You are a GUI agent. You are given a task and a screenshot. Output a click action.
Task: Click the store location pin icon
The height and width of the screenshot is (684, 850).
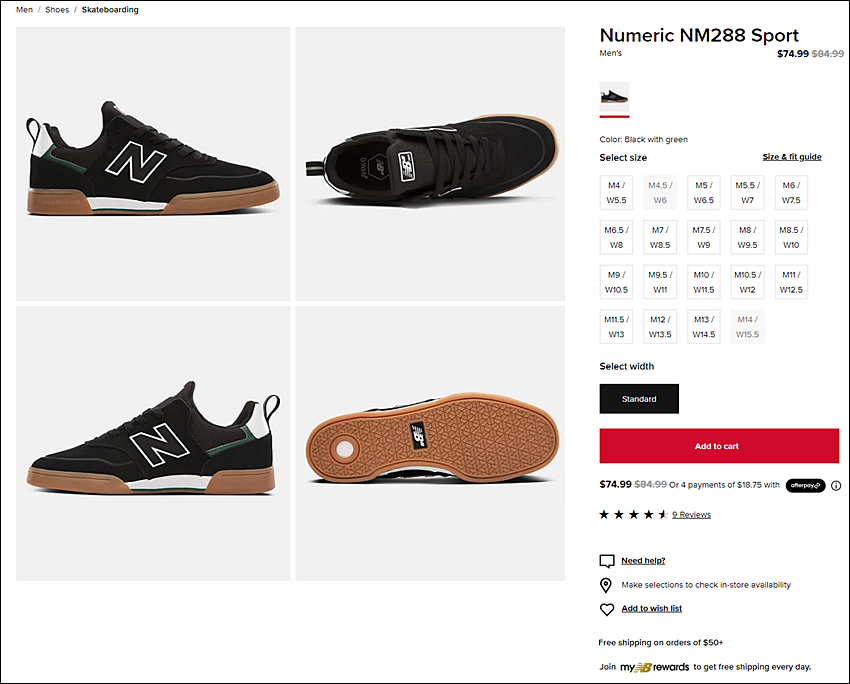pos(606,585)
